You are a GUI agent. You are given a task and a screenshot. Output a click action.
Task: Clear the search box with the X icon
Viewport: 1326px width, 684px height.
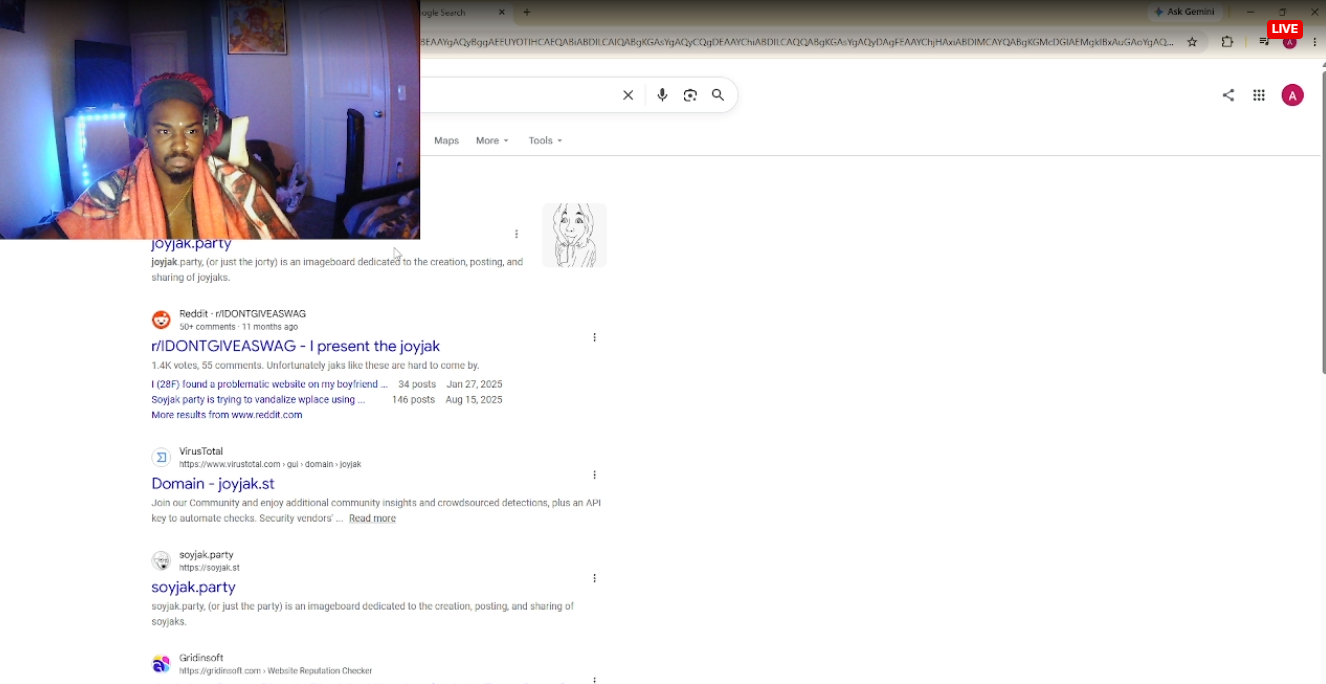pyautogui.click(x=628, y=95)
